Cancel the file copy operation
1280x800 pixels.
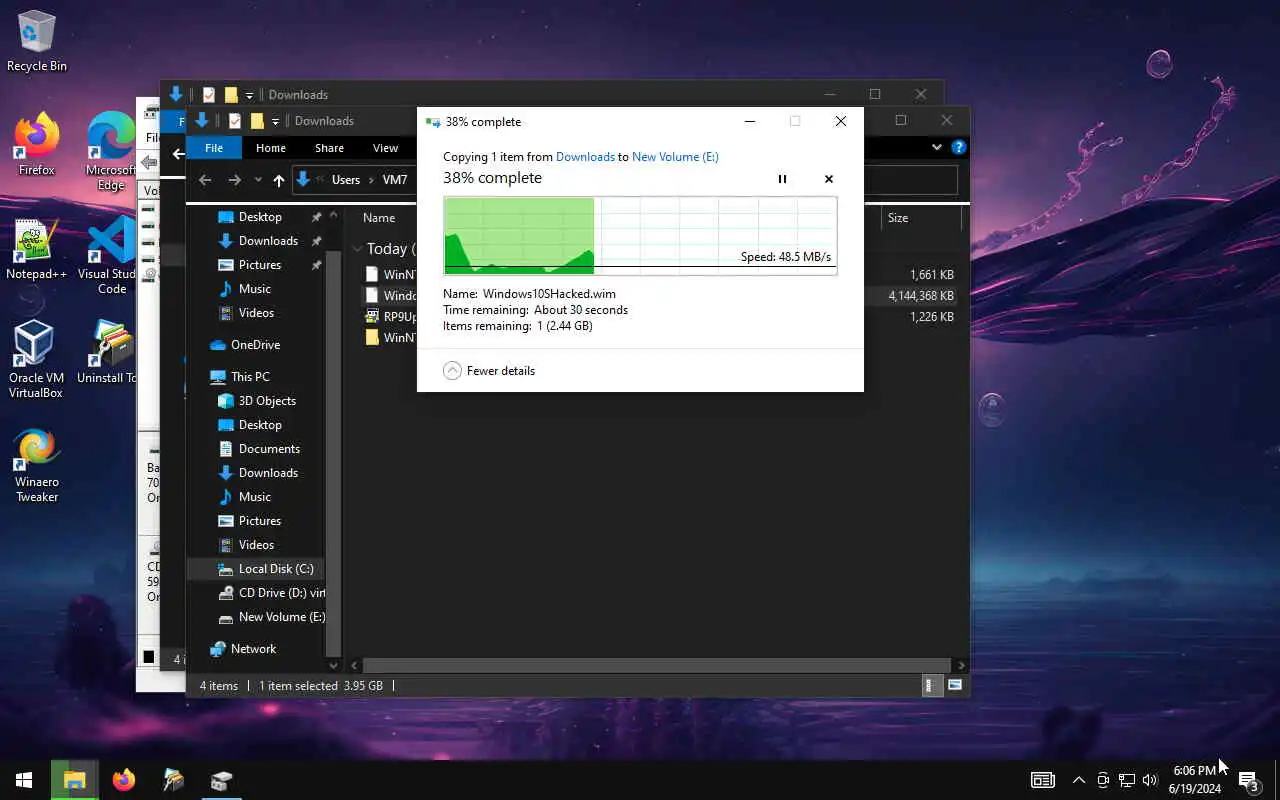(x=828, y=179)
